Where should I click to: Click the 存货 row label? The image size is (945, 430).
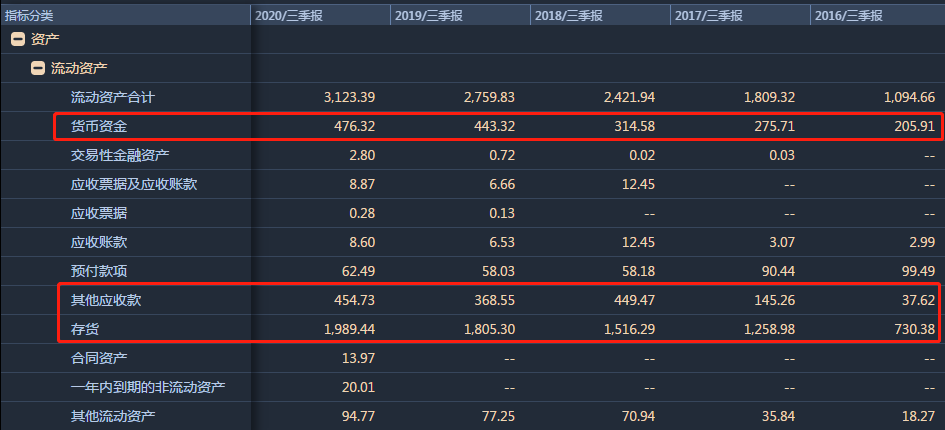pyautogui.click(x=85, y=329)
